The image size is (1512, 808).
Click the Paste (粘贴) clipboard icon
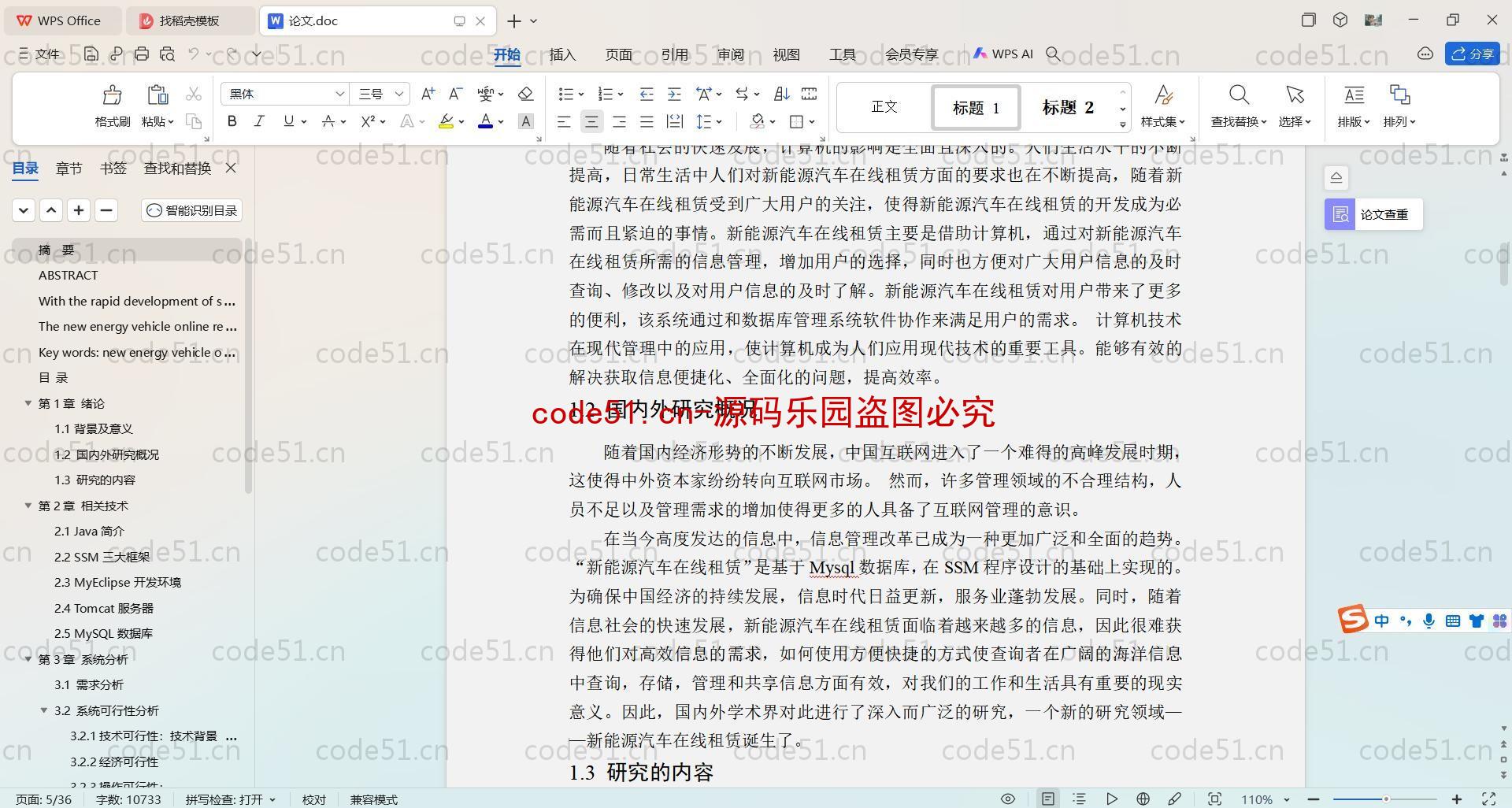tap(157, 95)
